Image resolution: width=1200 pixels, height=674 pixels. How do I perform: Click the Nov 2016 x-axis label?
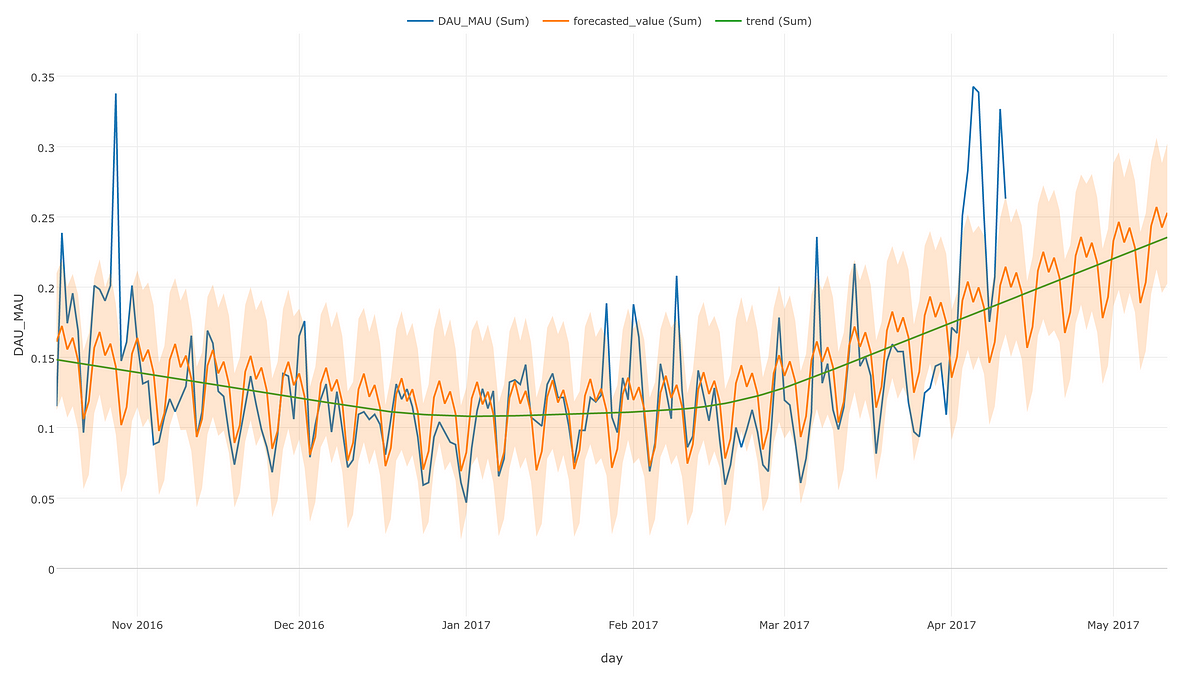click(x=137, y=626)
